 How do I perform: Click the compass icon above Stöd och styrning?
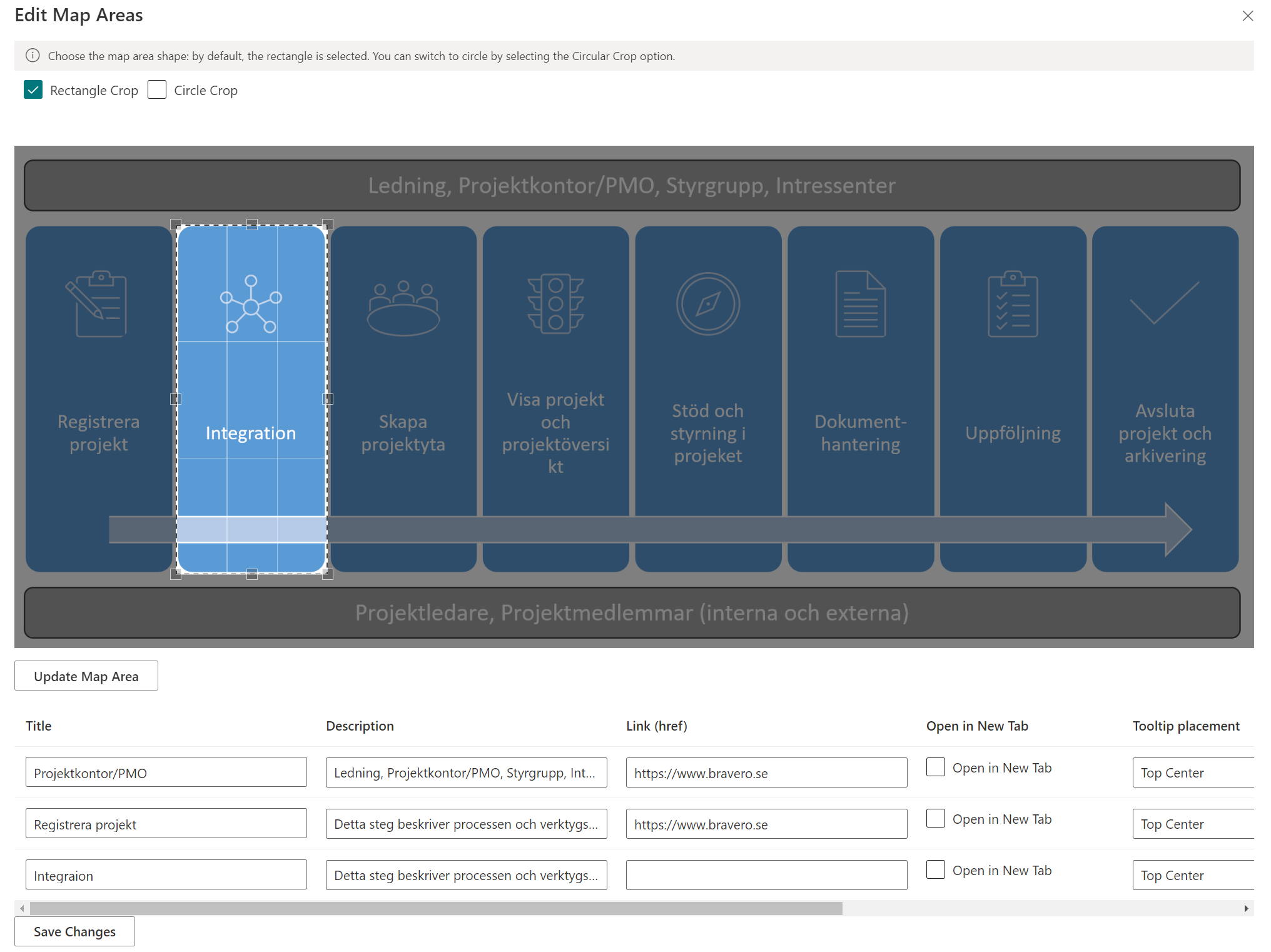[708, 304]
